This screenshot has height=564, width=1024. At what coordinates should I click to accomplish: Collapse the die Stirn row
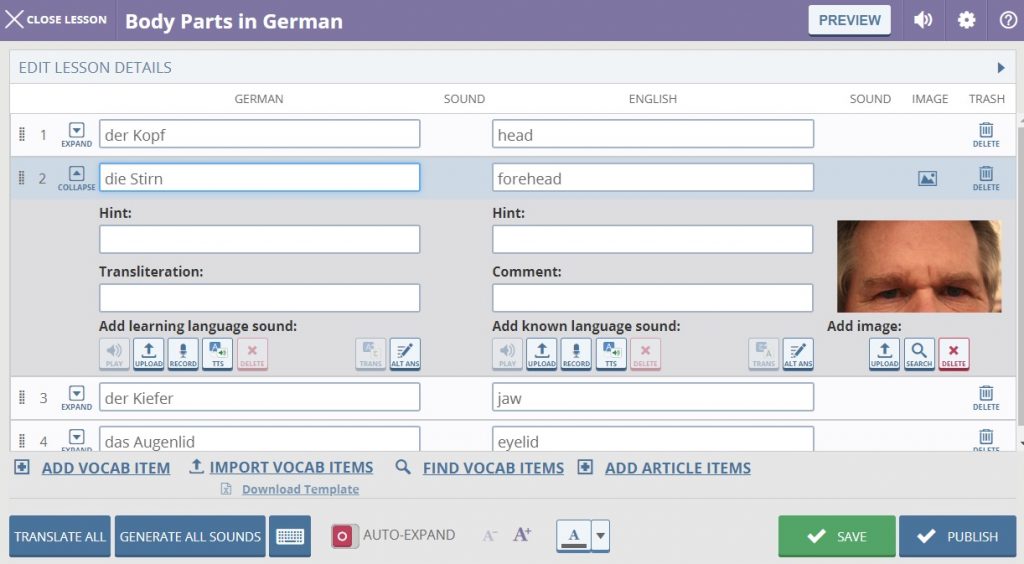point(77,177)
